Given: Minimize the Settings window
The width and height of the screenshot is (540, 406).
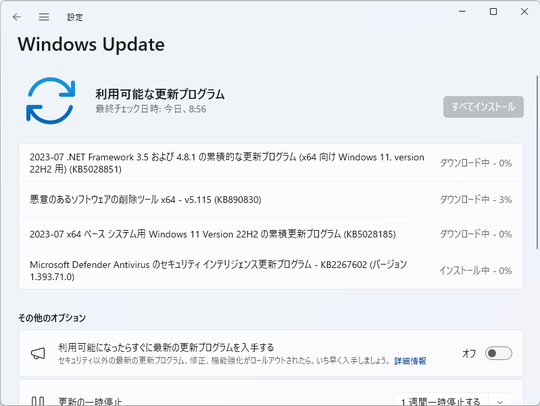Looking at the screenshot, I should [x=462, y=12].
